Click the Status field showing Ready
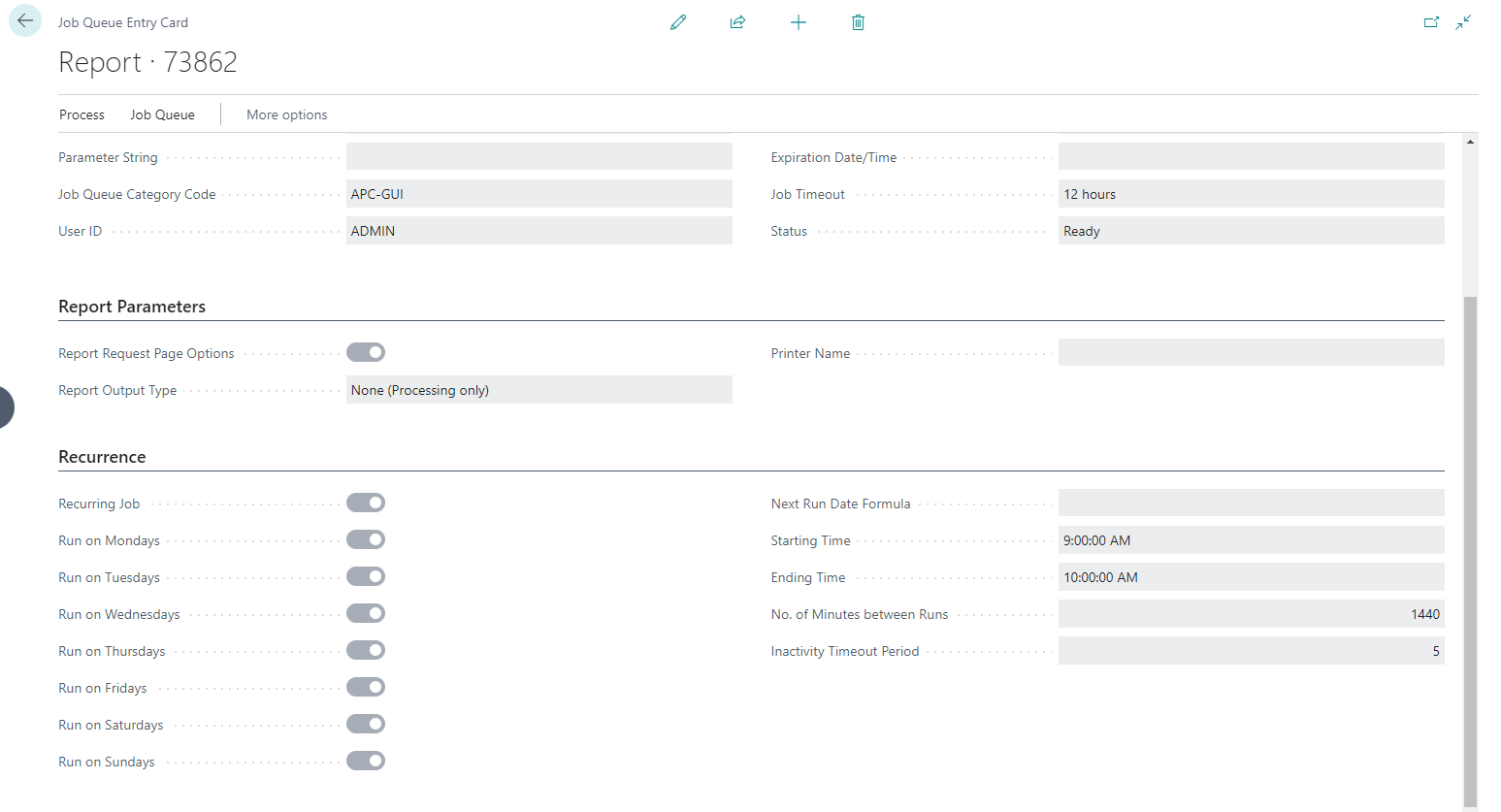 click(x=1252, y=231)
